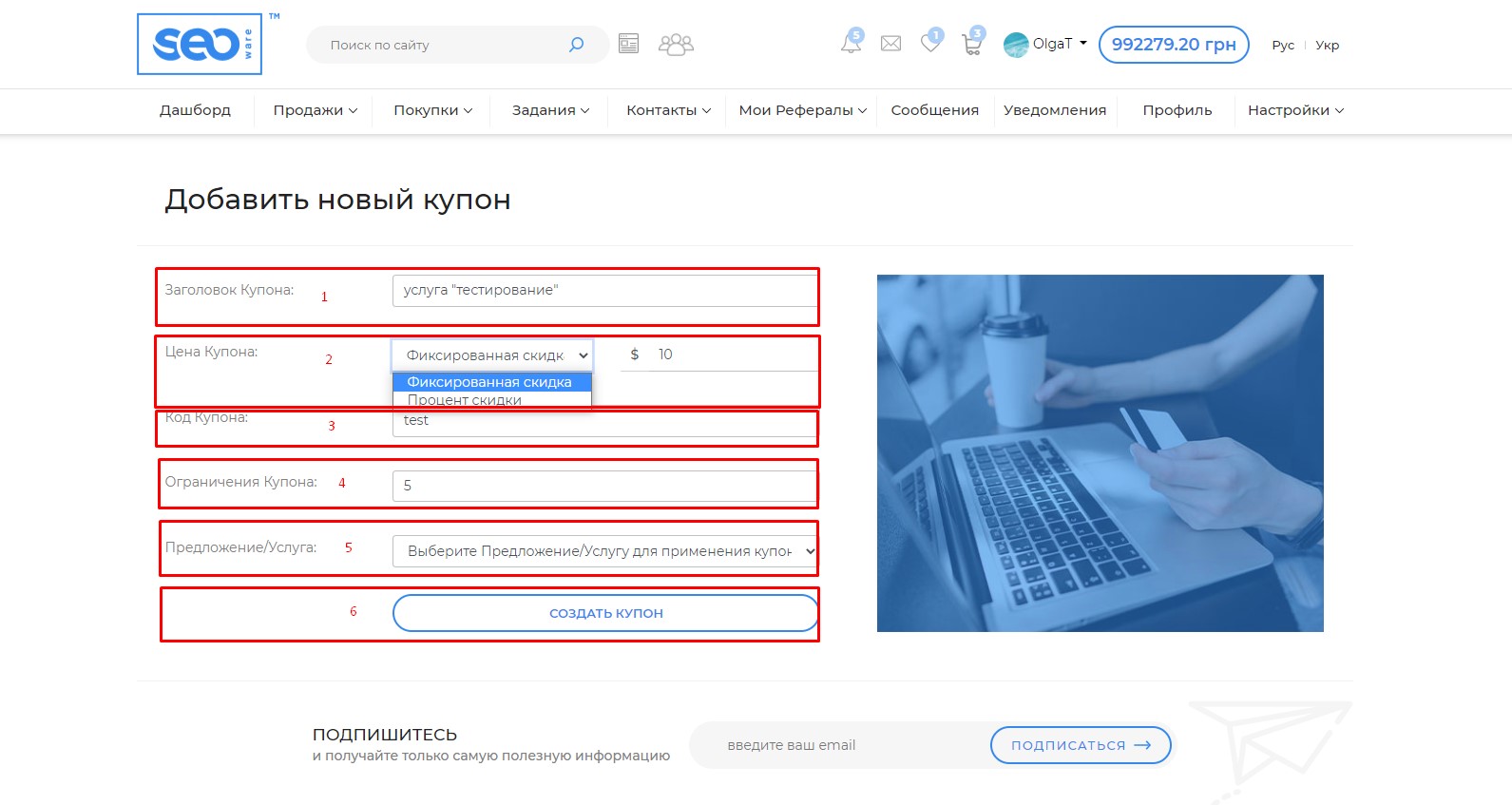Expand the OlgaT user dropdown
1512x805 pixels.
point(1046,44)
